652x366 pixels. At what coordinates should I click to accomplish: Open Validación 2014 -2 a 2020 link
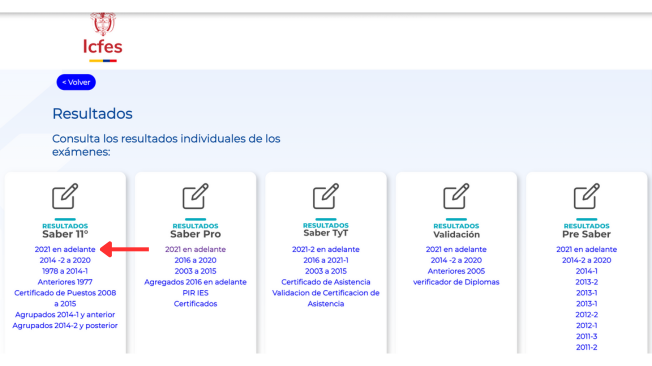pos(456,260)
